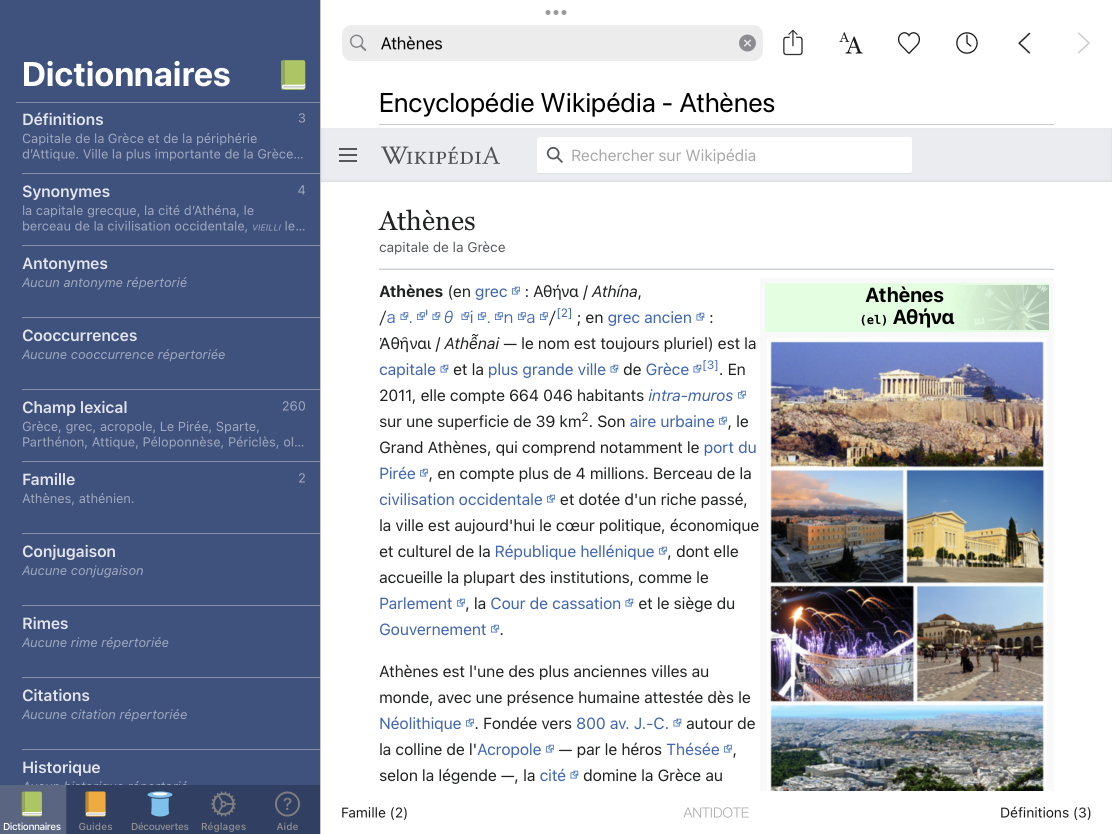
Task: Open the text size options icon
Action: pos(850,43)
